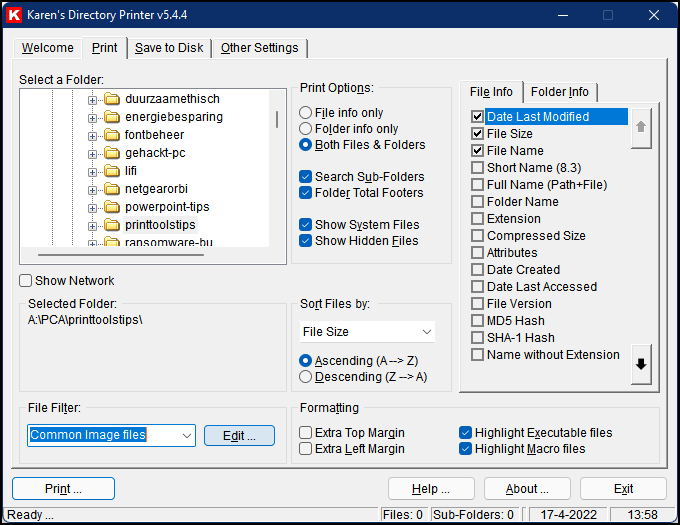Expand the fontbeheer tree node
This screenshot has width=680, height=525.
click(x=92, y=136)
